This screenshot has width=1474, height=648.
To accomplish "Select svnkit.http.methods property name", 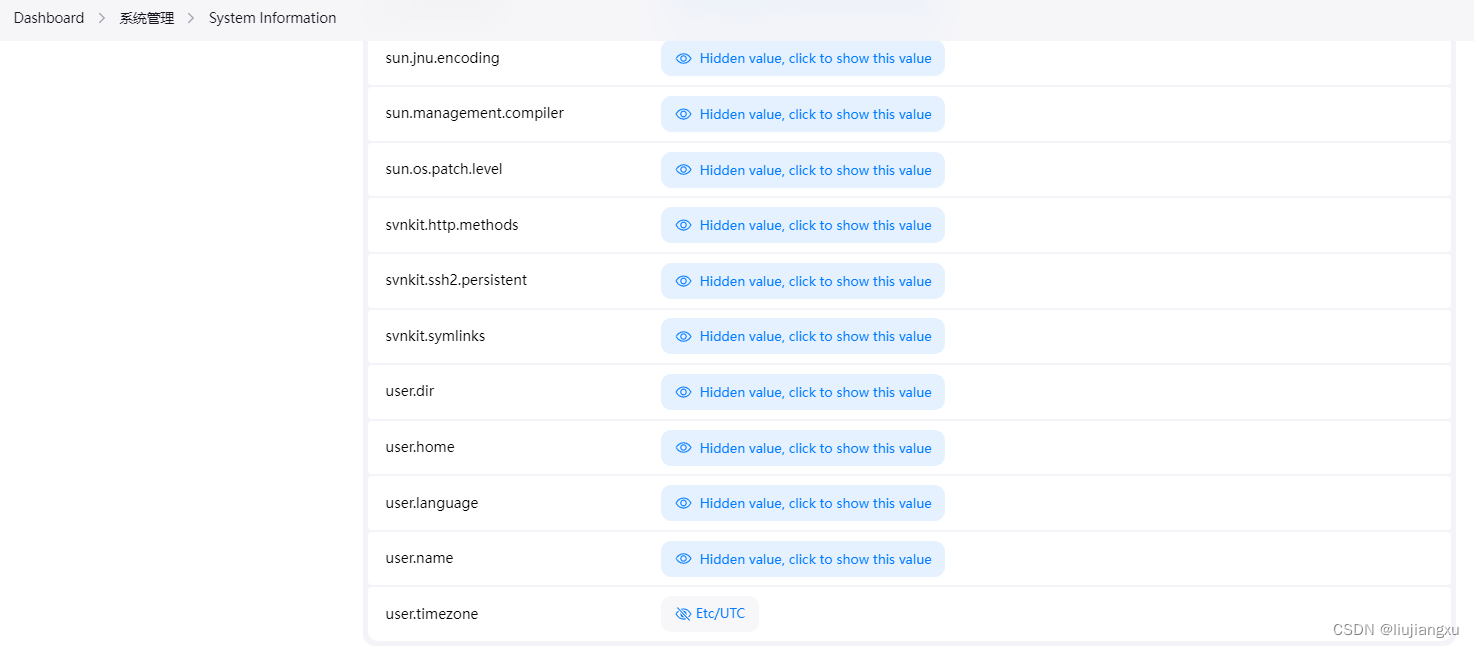I will (x=452, y=225).
